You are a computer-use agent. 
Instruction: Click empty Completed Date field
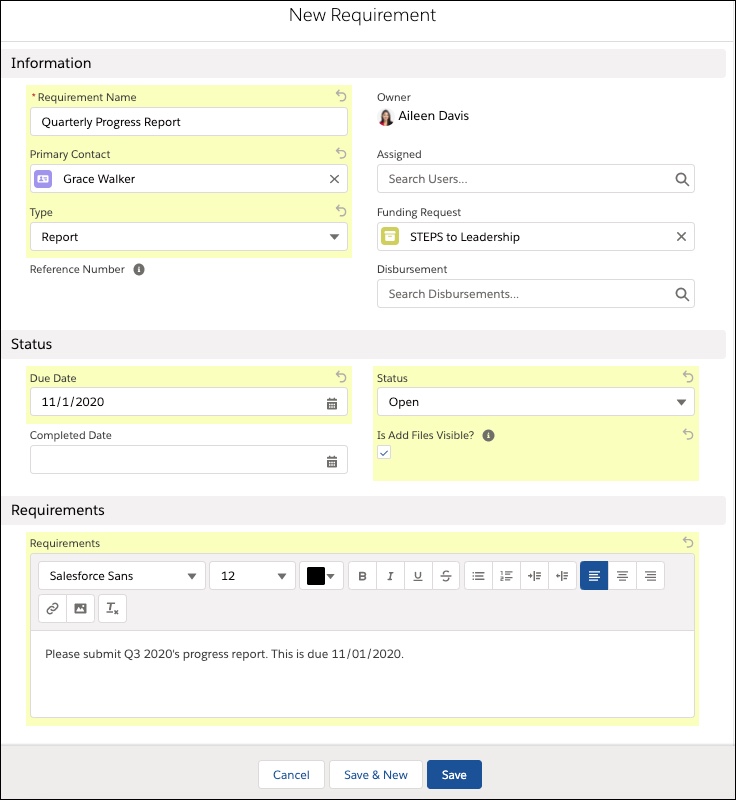pyautogui.click(x=189, y=460)
